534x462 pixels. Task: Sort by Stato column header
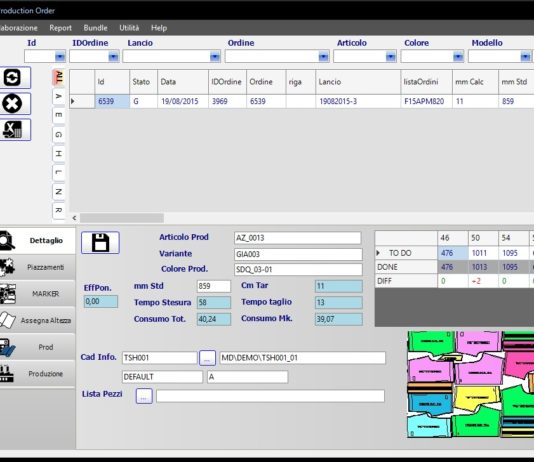(143, 82)
